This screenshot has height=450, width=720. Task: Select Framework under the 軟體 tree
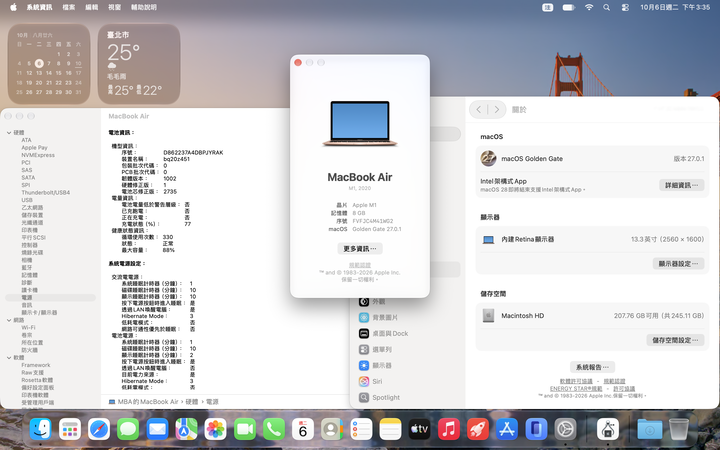tap(36, 365)
